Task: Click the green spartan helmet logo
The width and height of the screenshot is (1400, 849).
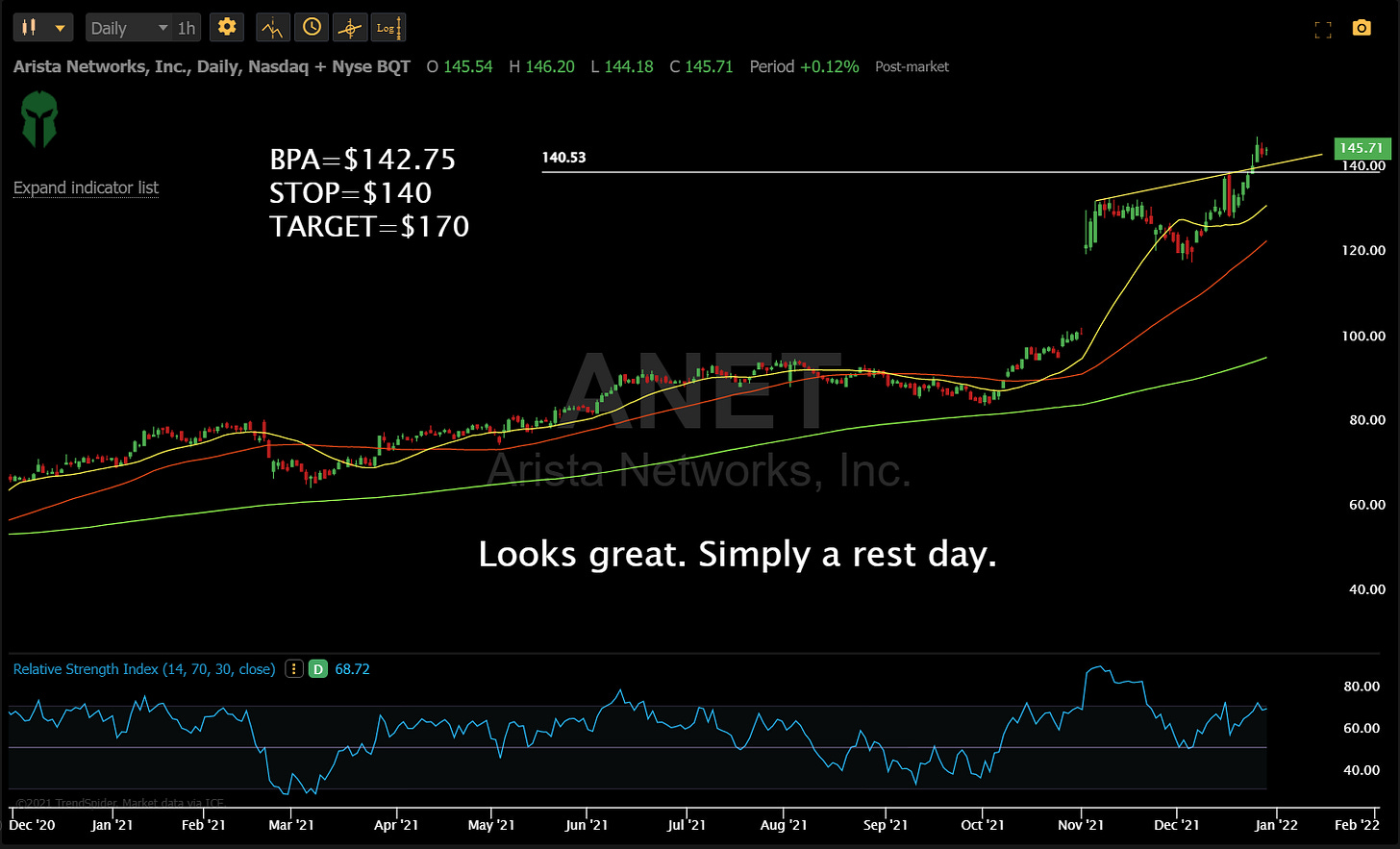Action: 39,119
